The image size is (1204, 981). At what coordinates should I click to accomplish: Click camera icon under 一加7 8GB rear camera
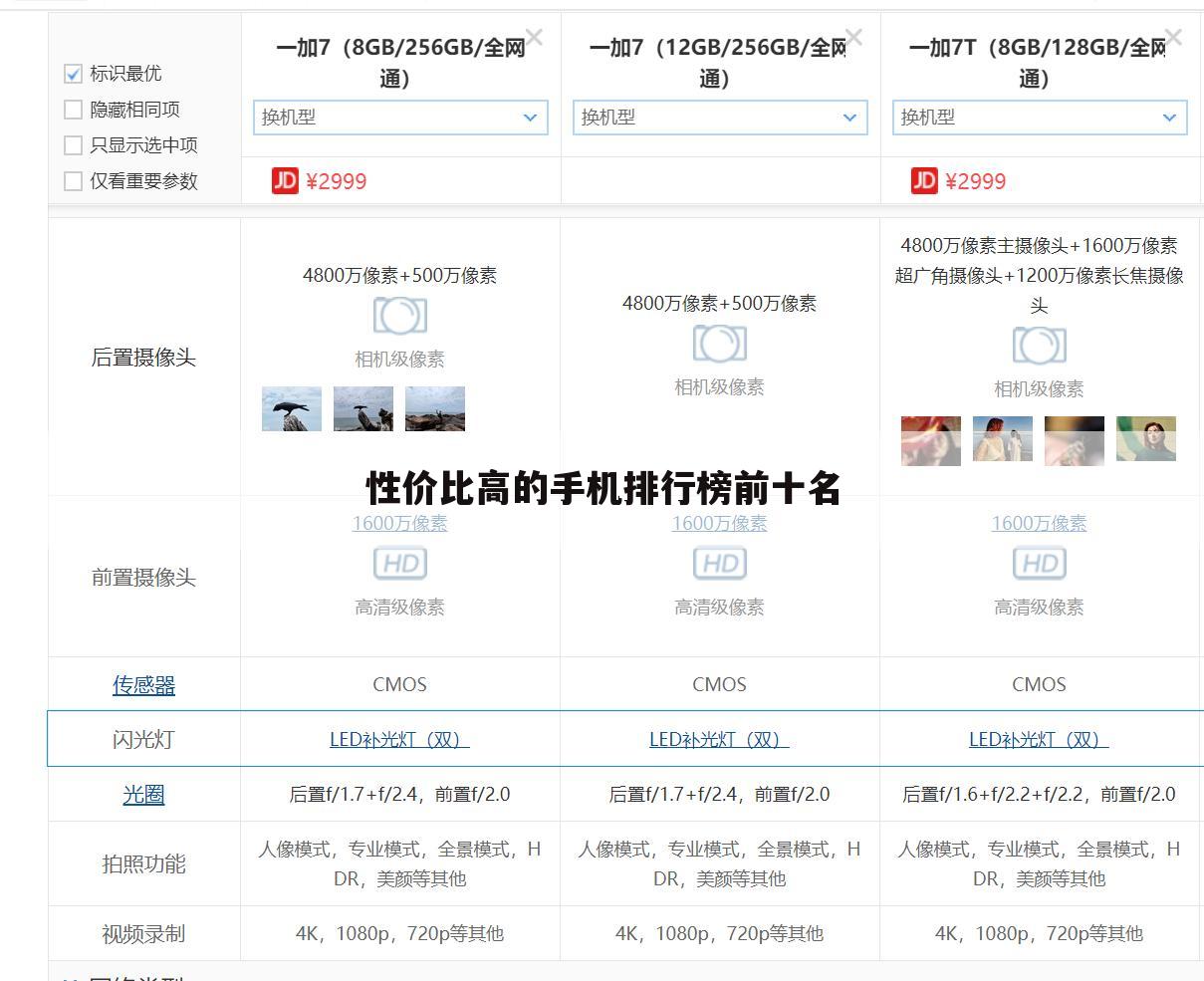tap(400, 316)
